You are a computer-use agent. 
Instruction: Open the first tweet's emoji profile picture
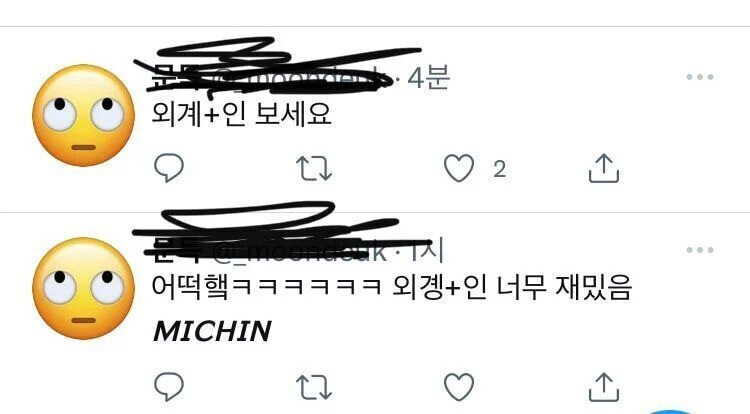[83, 115]
